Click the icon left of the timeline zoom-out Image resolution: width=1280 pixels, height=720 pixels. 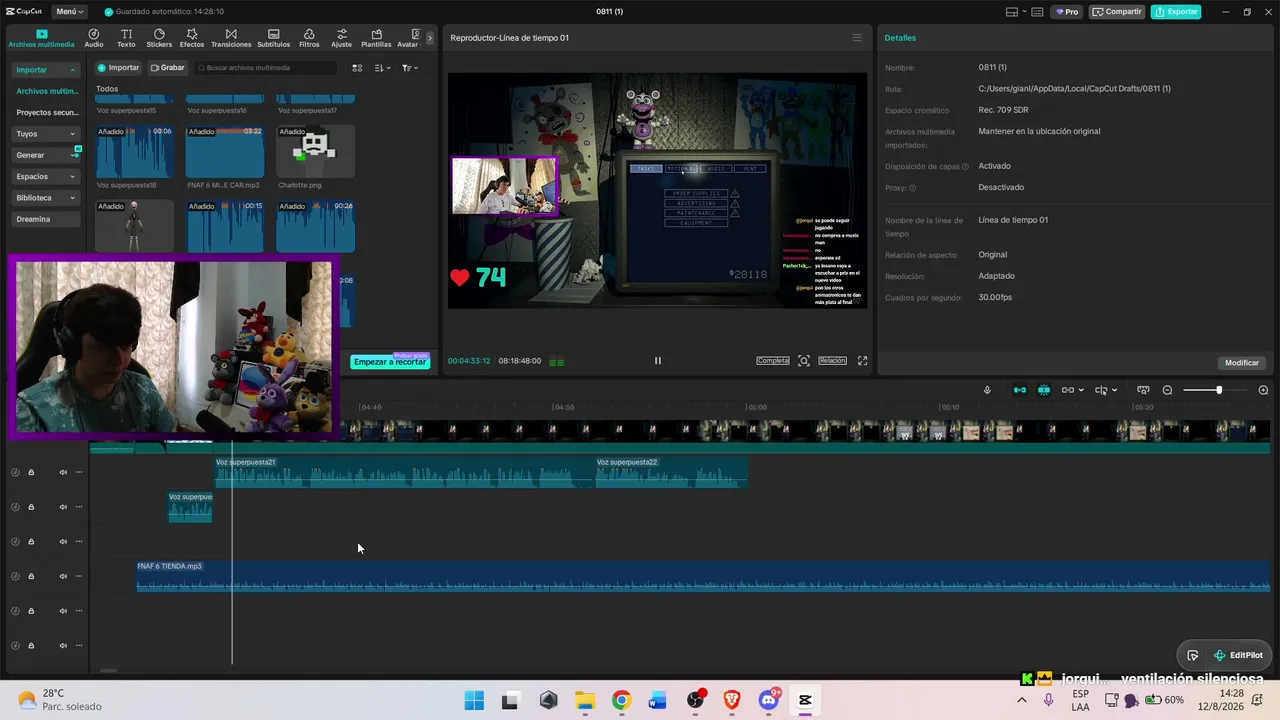(1143, 390)
